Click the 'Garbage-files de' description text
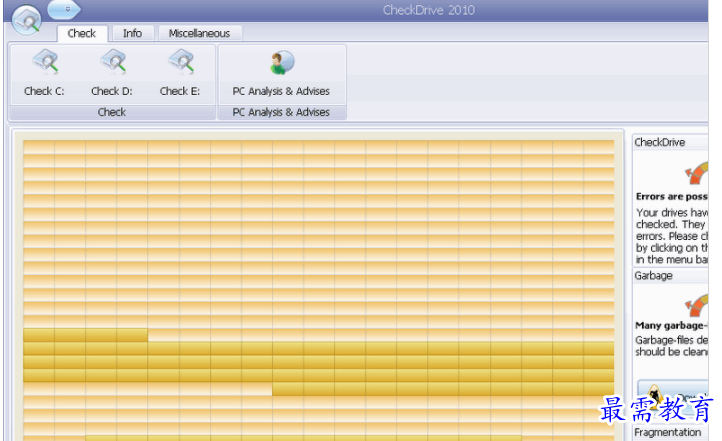This screenshot has width=722, height=441. [671, 340]
